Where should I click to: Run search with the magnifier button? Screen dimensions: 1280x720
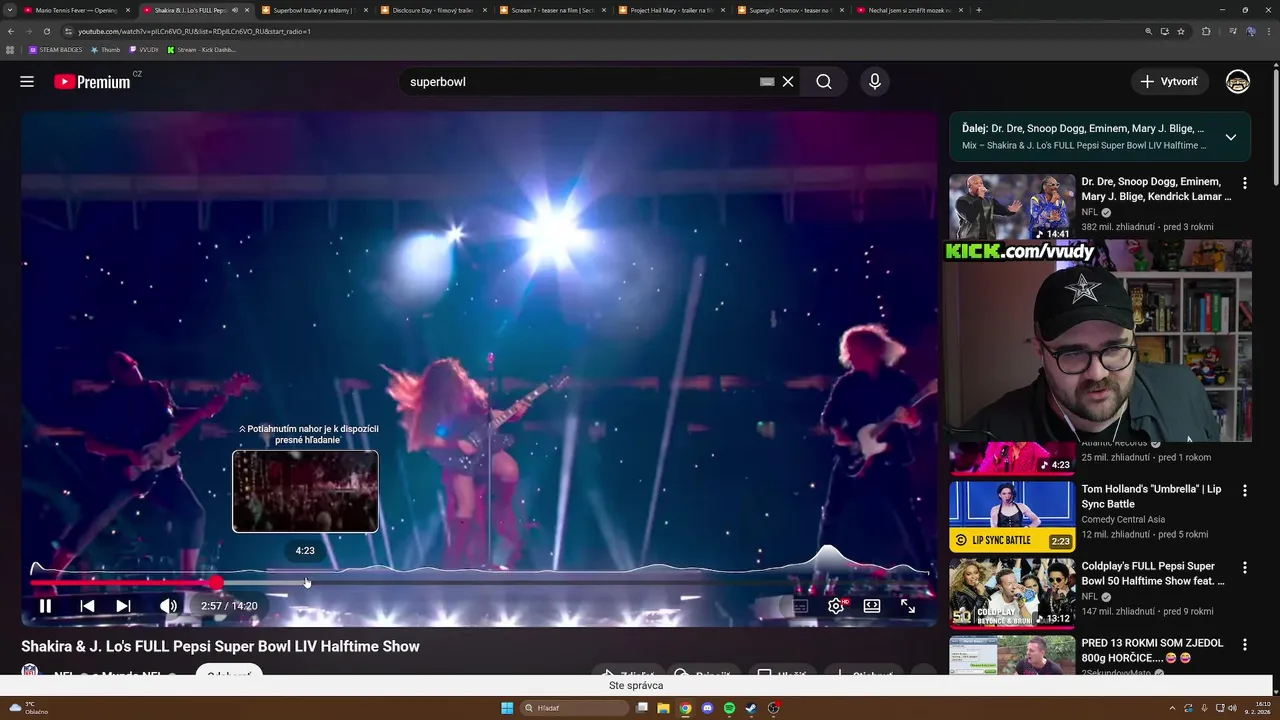point(824,82)
